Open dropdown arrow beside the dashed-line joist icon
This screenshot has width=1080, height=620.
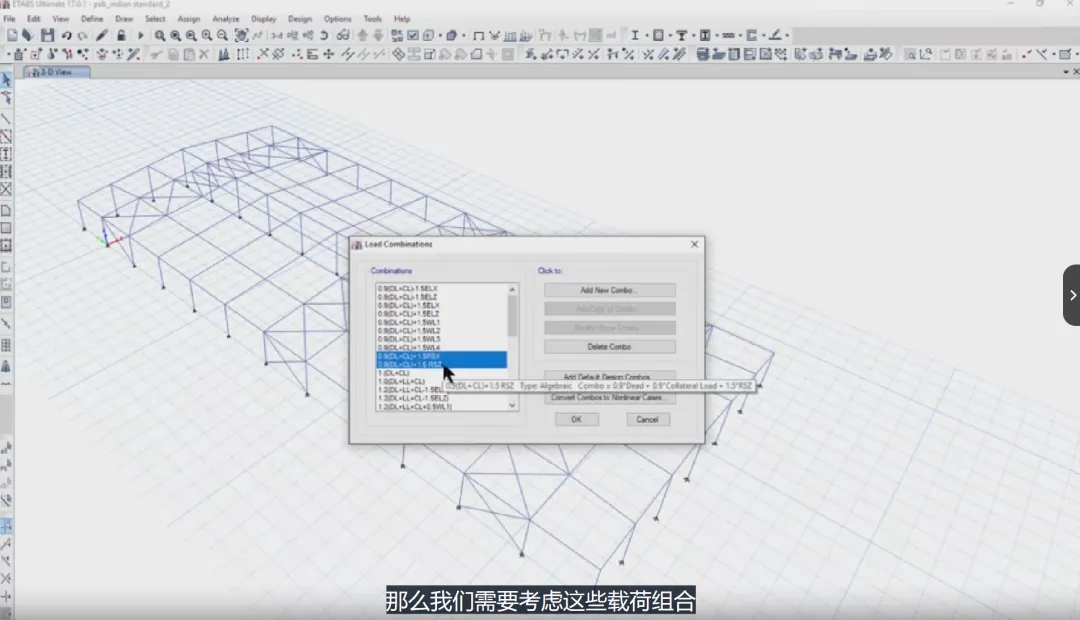click(x=740, y=35)
